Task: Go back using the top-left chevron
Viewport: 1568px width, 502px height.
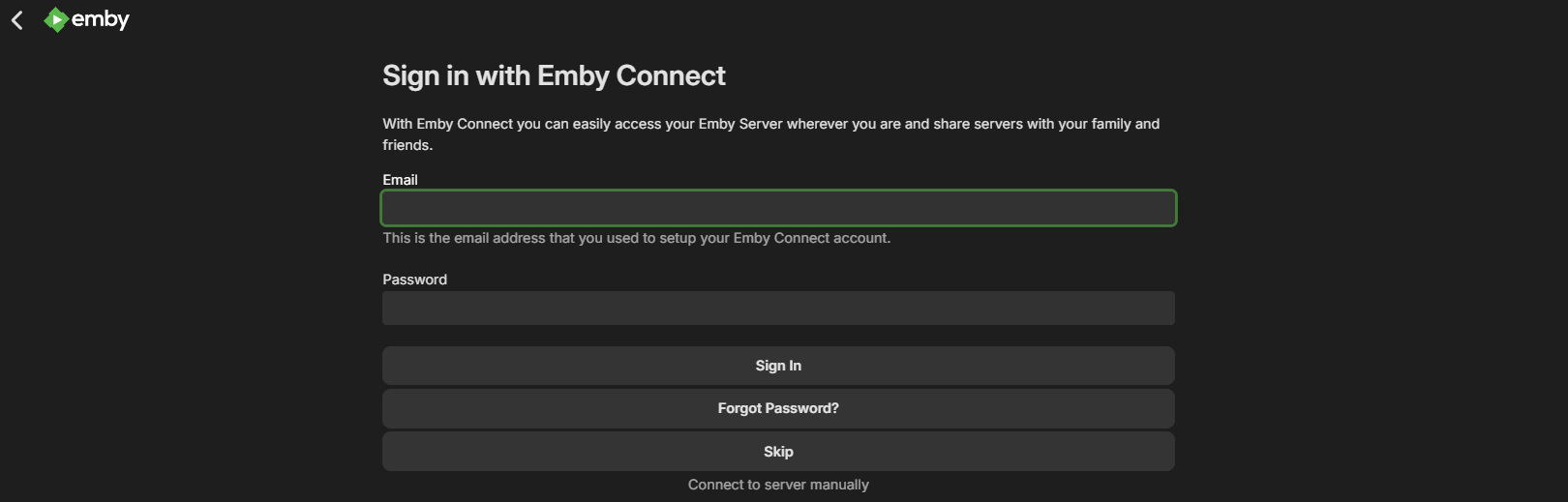Action: [x=17, y=20]
